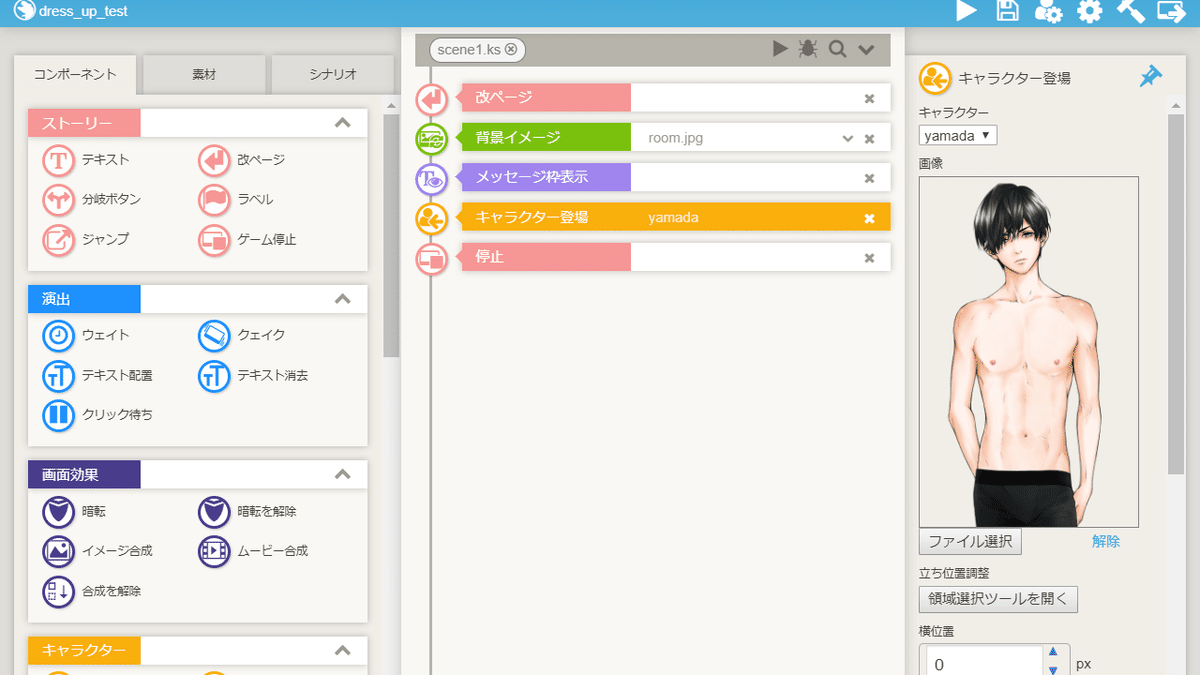
Task: Open the settings gear icon
Action: (x=1089, y=12)
